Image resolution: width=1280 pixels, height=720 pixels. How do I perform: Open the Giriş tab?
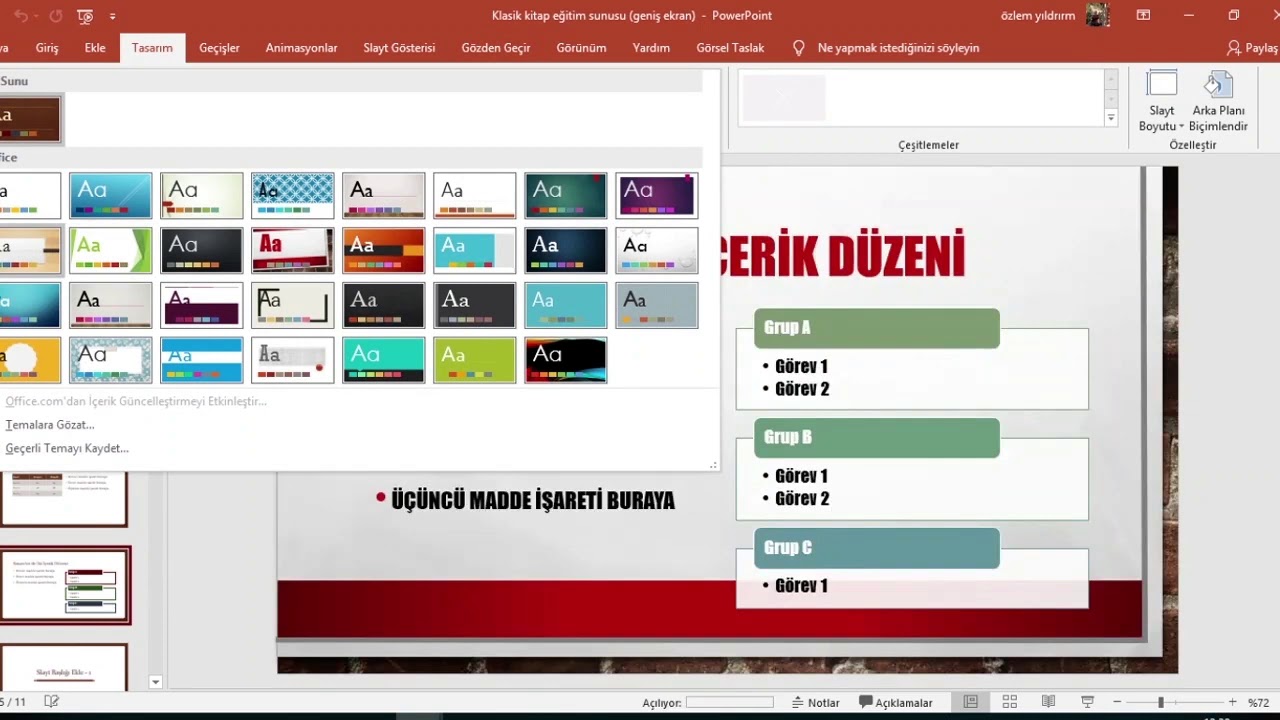click(x=47, y=48)
